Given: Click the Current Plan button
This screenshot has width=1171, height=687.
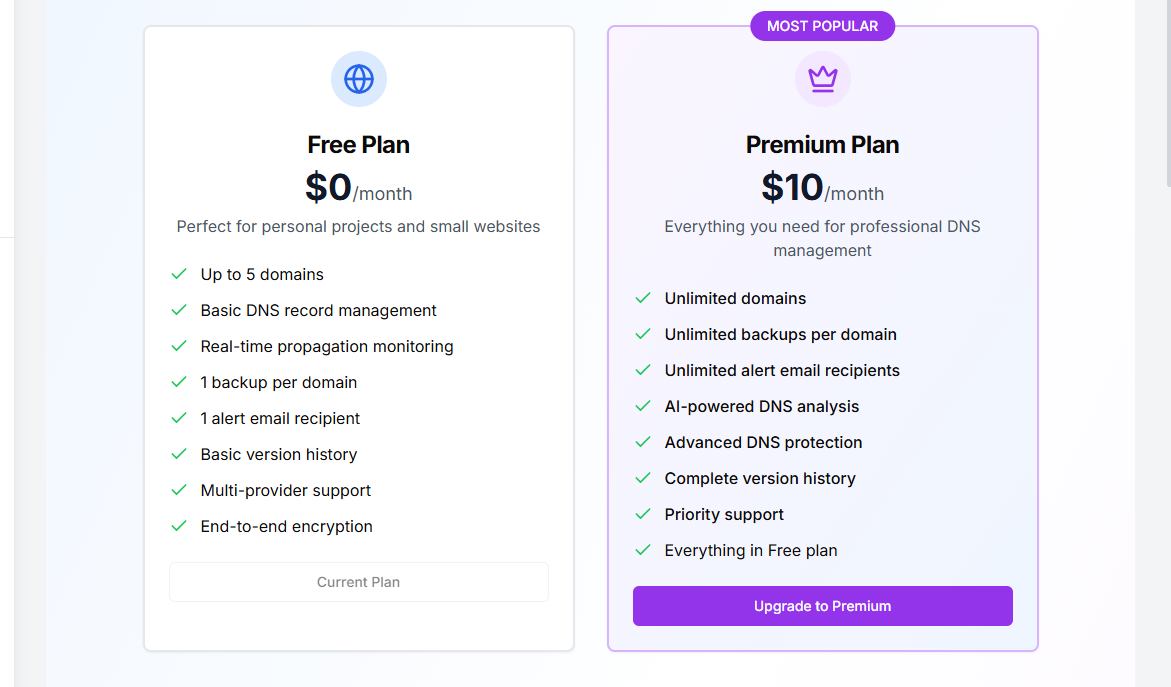Looking at the screenshot, I should [358, 582].
